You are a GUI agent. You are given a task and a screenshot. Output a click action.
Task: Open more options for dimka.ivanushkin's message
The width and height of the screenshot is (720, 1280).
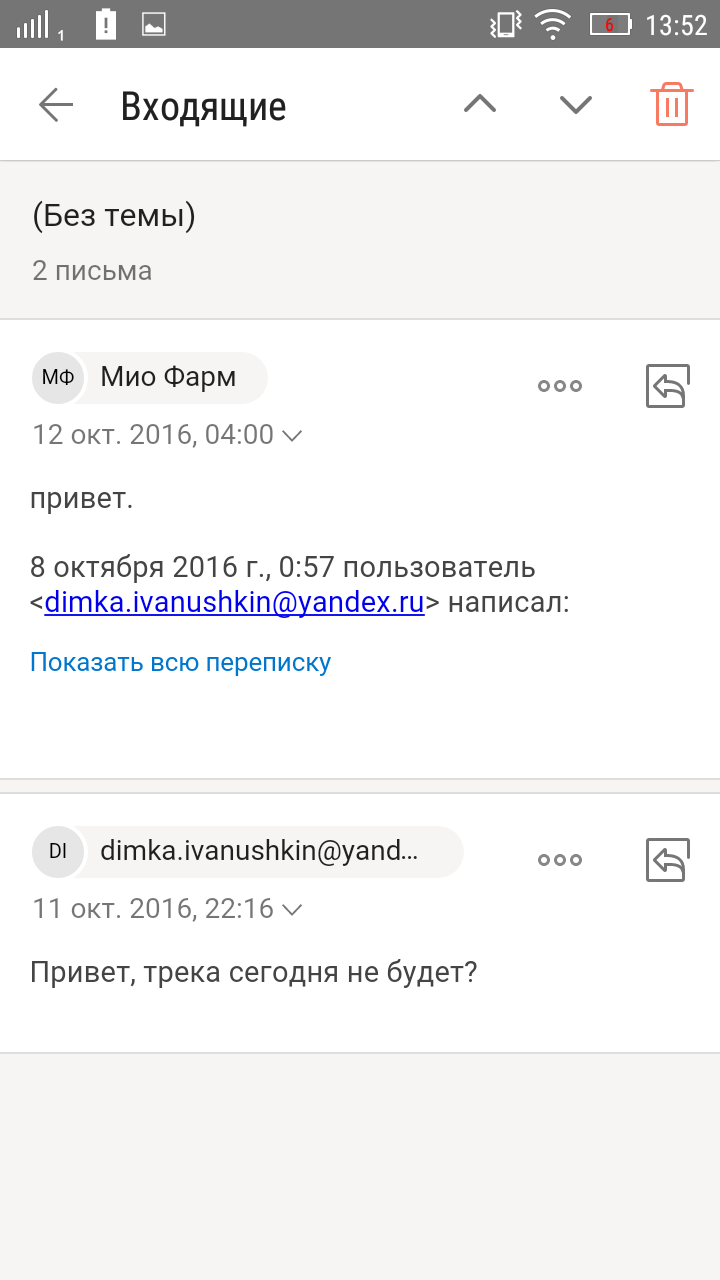click(560, 860)
